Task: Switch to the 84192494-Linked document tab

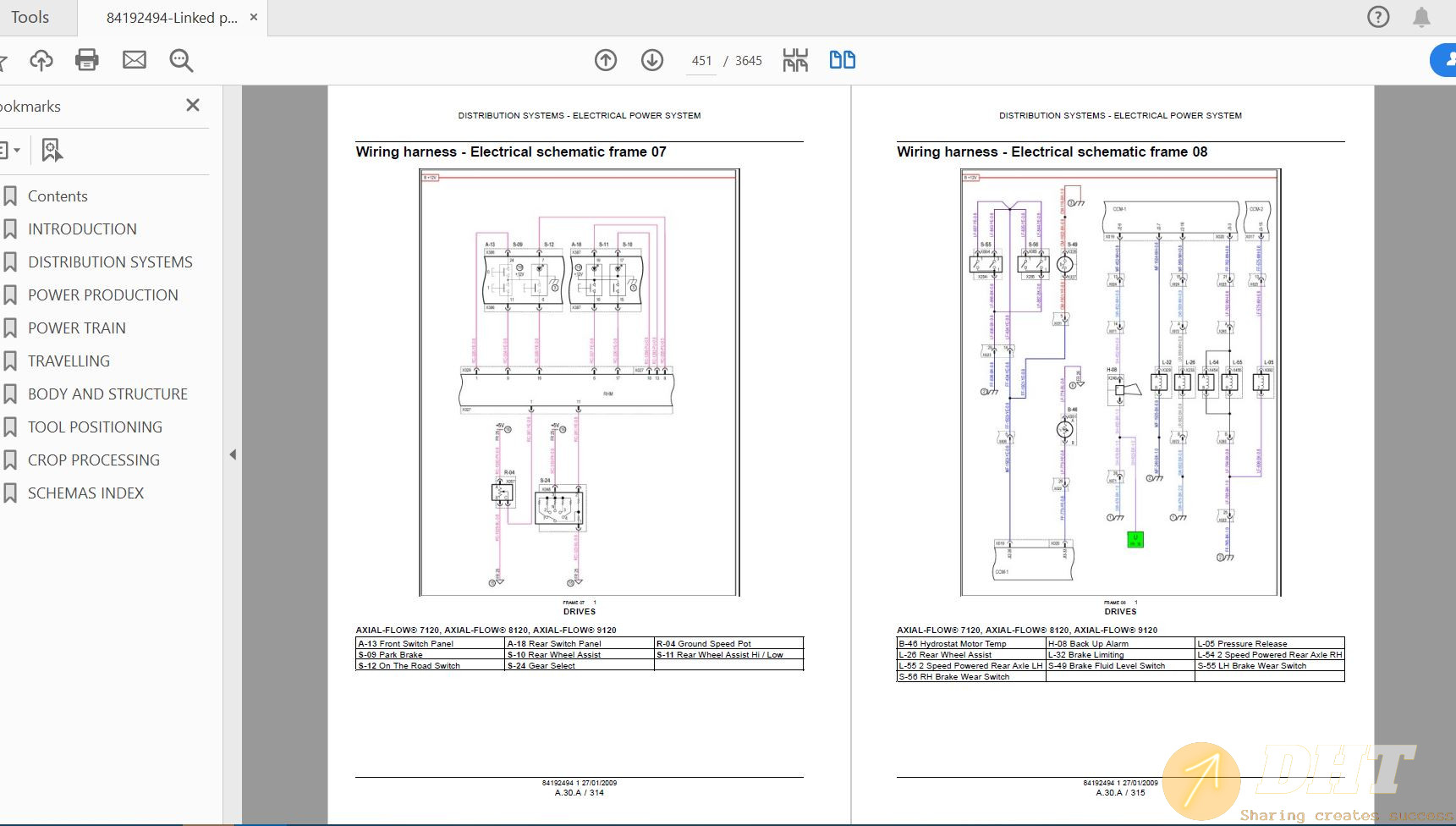Action: (172, 18)
